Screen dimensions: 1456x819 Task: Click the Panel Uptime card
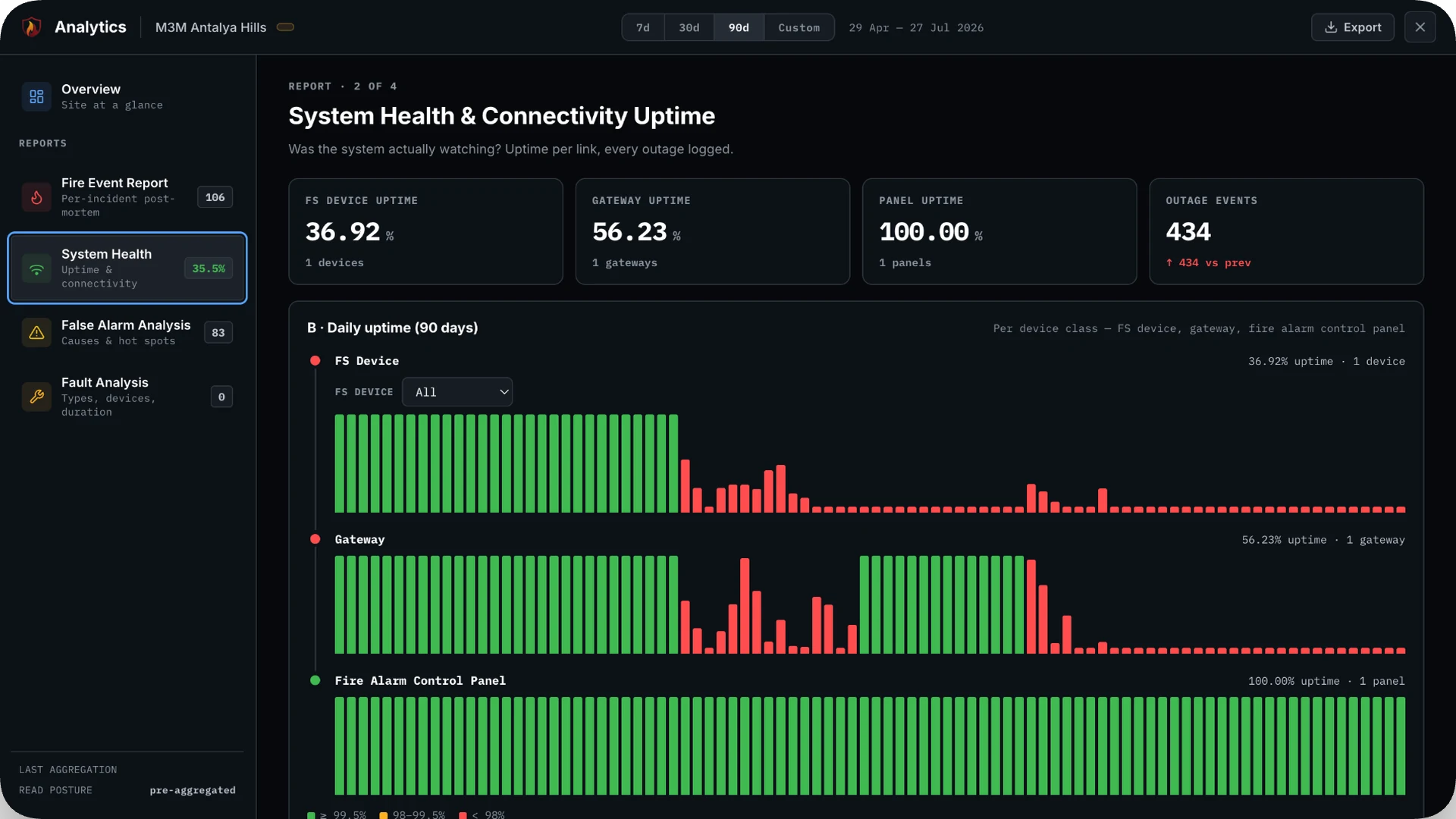point(999,231)
